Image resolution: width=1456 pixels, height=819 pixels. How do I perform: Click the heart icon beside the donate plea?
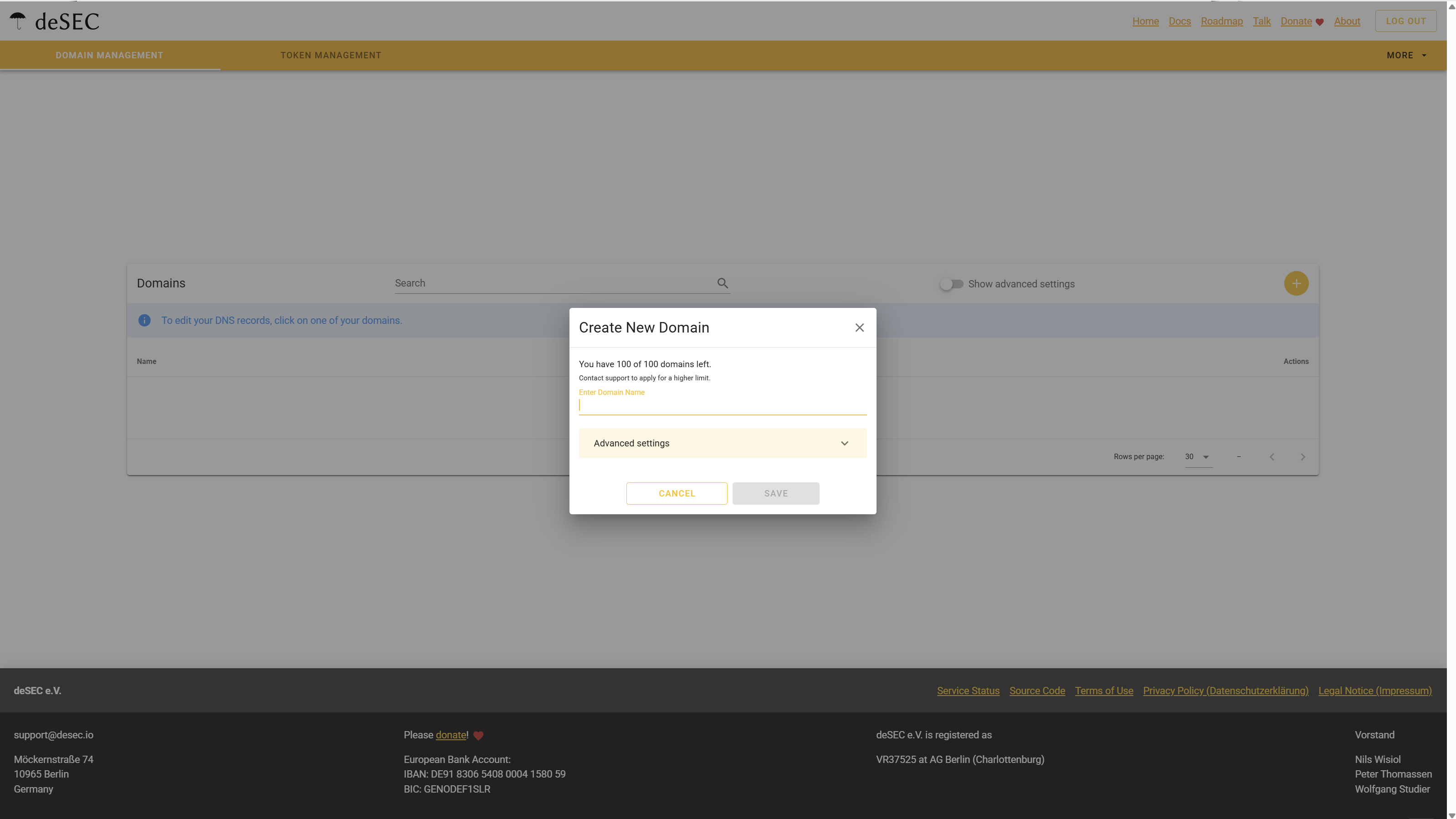tap(478, 735)
